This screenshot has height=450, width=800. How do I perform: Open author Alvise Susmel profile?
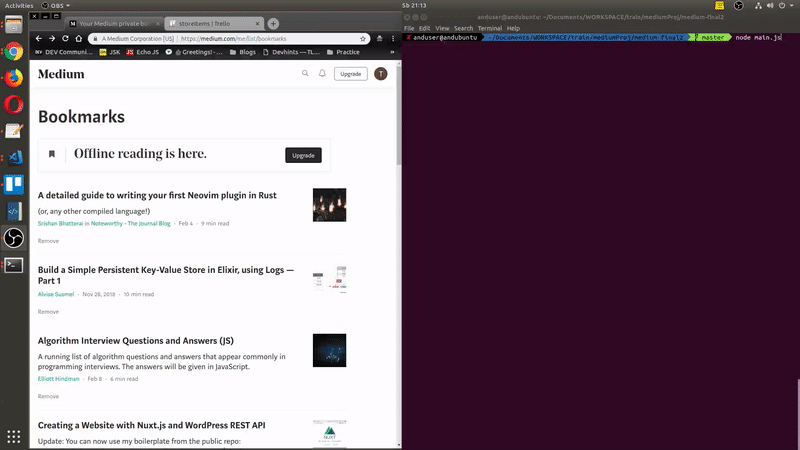[56, 294]
